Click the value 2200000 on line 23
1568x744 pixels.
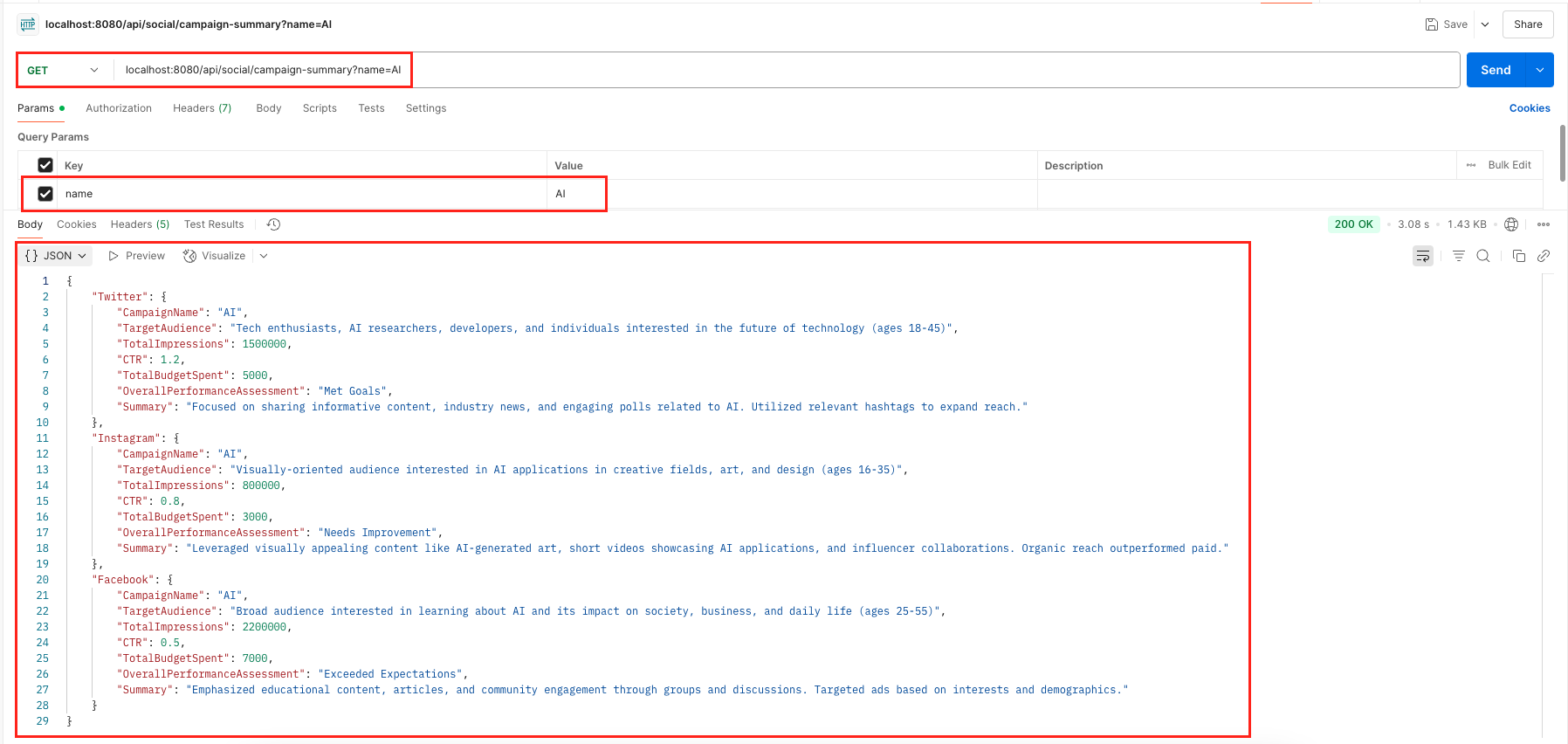(x=265, y=627)
